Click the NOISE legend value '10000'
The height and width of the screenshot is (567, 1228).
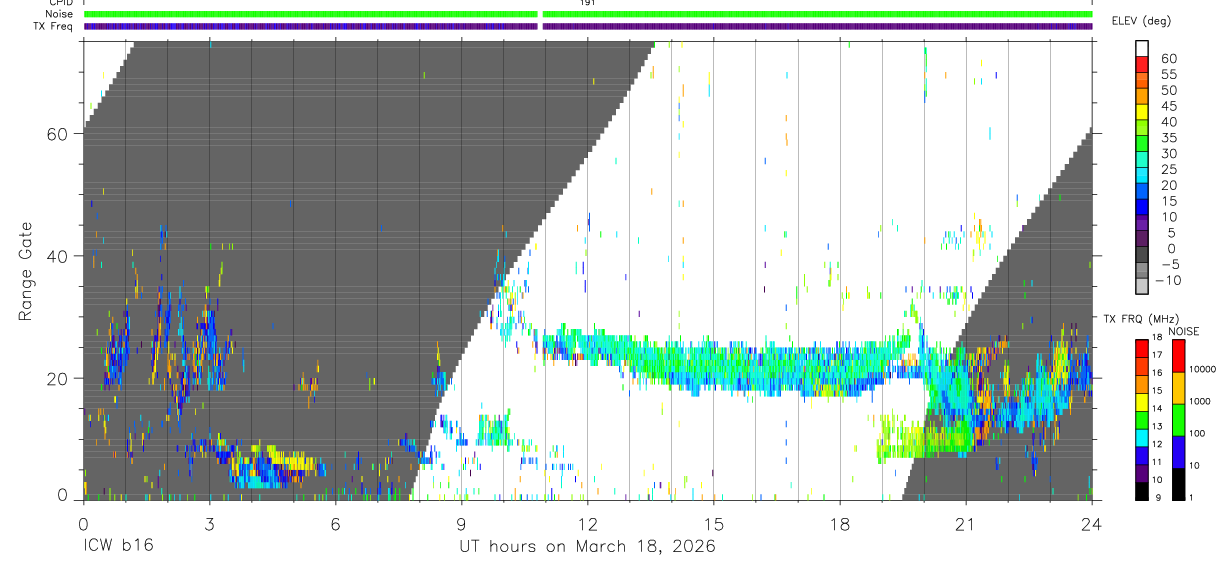click(1203, 371)
